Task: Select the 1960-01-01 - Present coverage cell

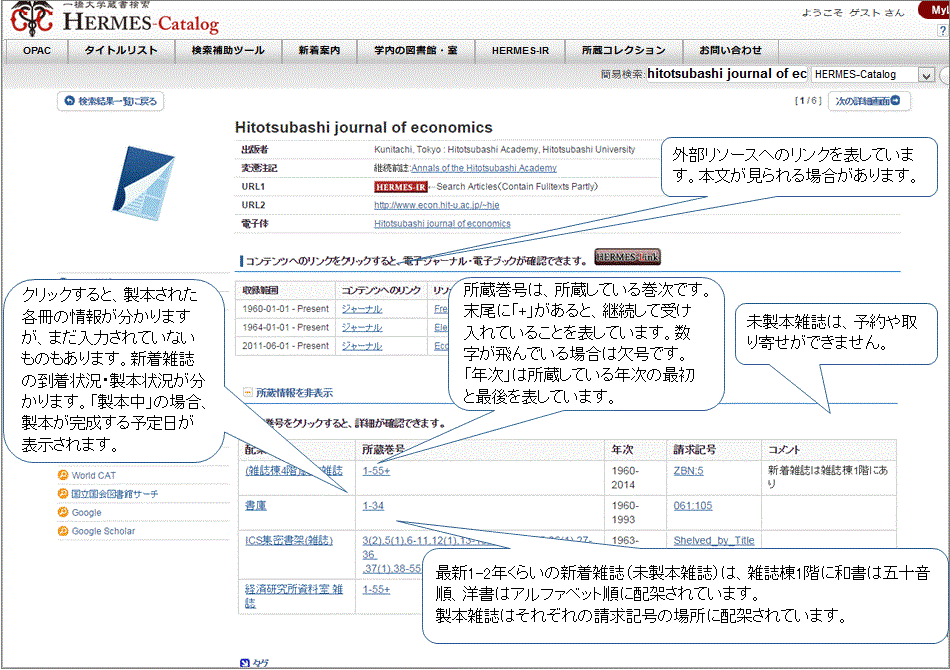Action: (285, 309)
